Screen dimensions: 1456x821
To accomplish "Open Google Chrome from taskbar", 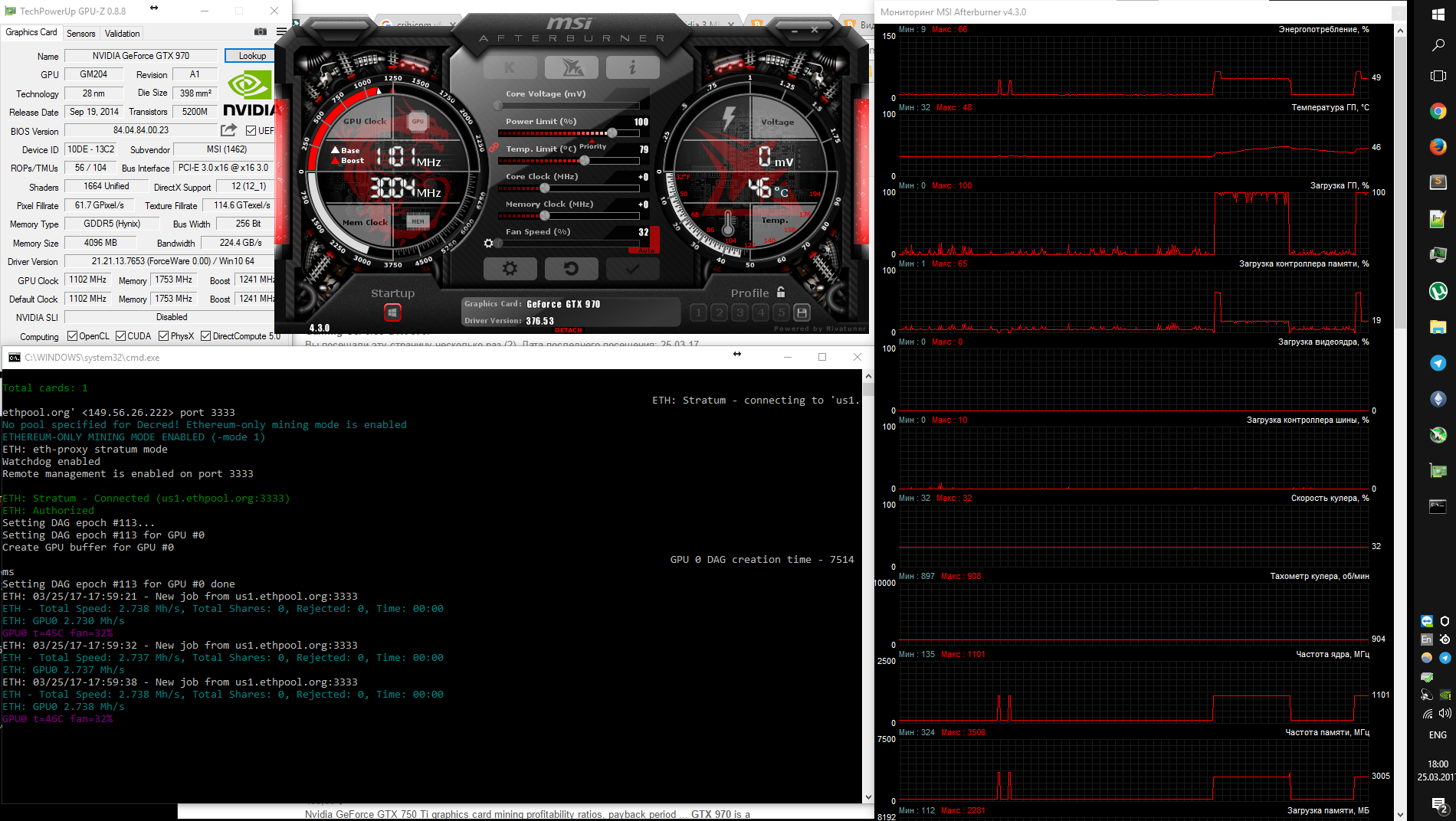I will 1438,112.
